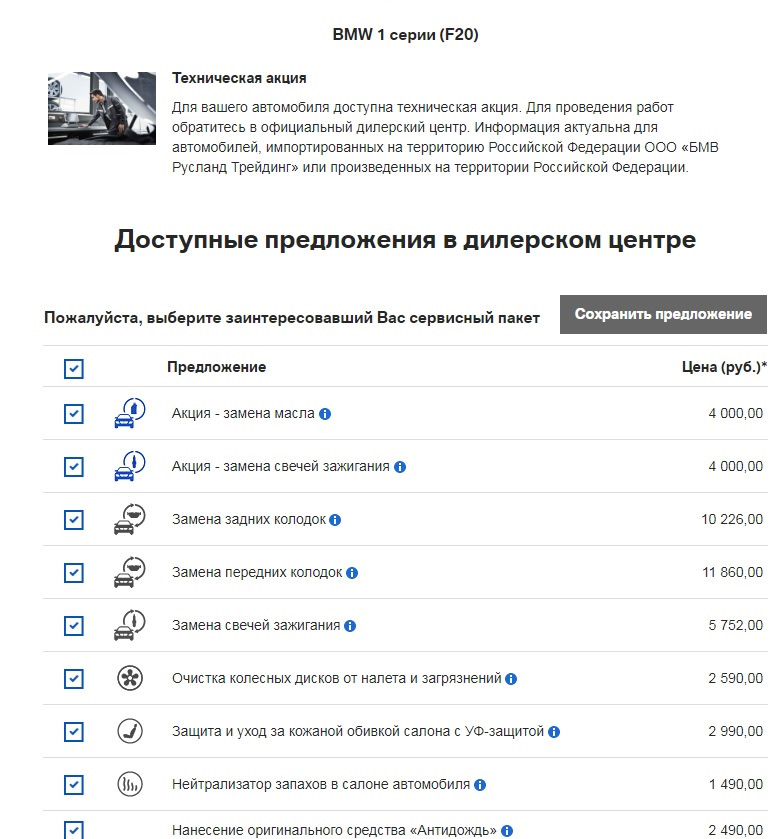Open info for Акция - замена масла
The width and height of the screenshot is (775, 839).
pyautogui.click(x=325, y=414)
